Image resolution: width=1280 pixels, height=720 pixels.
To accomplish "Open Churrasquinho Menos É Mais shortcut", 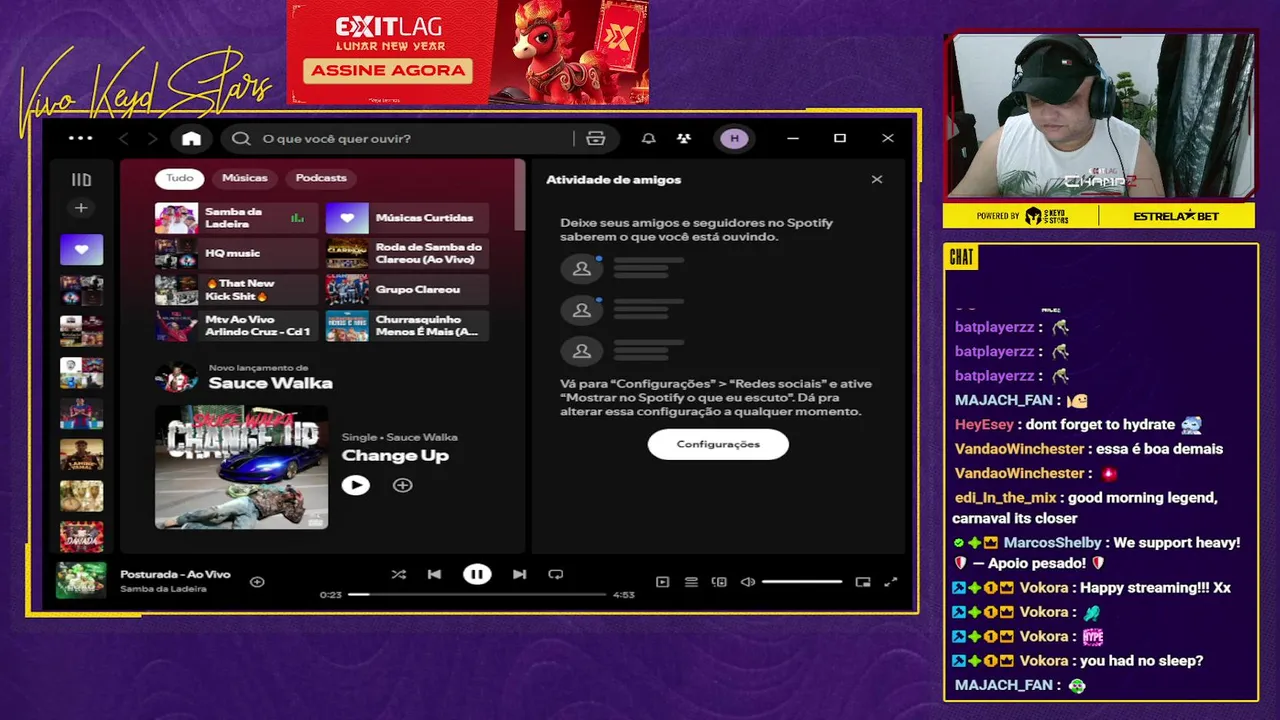I will click(x=407, y=326).
